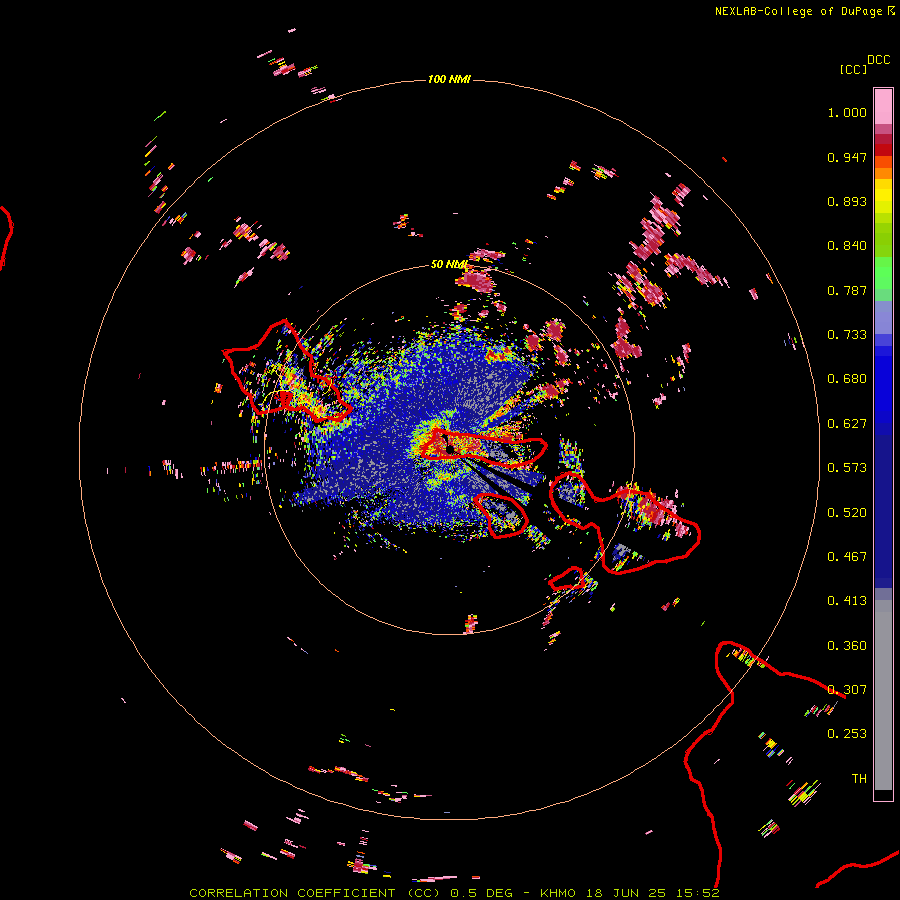Select the 0.787 legend value
This screenshot has width=900, height=900.
click(847, 290)
